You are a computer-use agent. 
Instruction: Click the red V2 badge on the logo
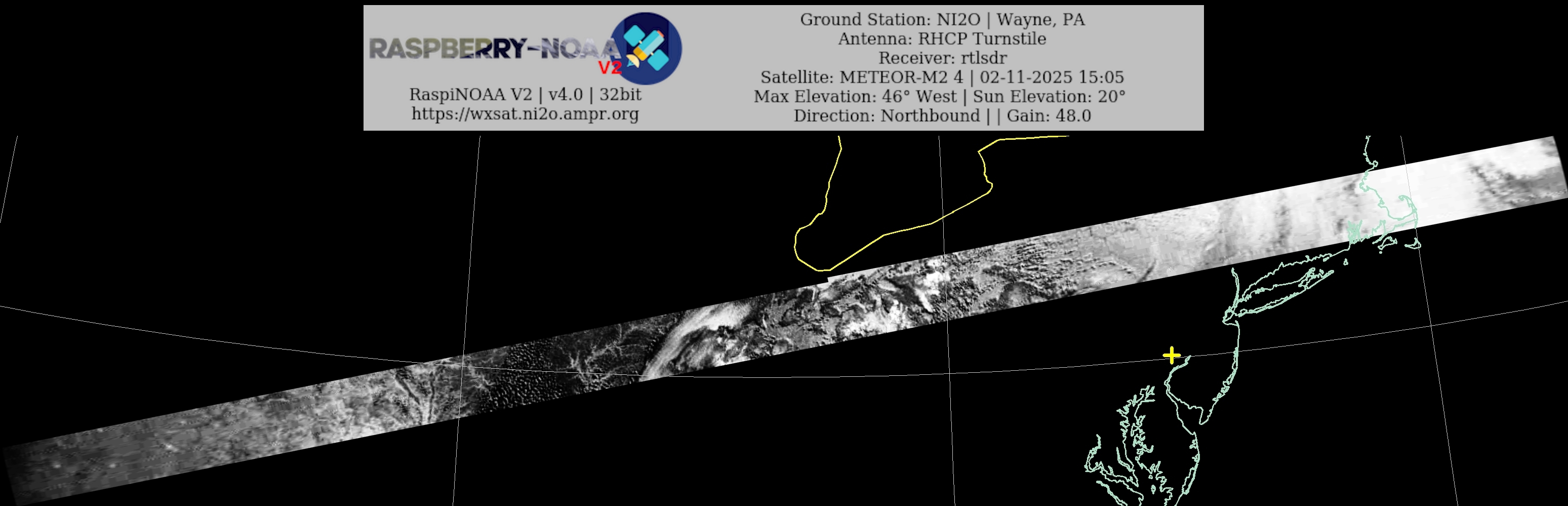pyautogui.click(x=609, y=67)
